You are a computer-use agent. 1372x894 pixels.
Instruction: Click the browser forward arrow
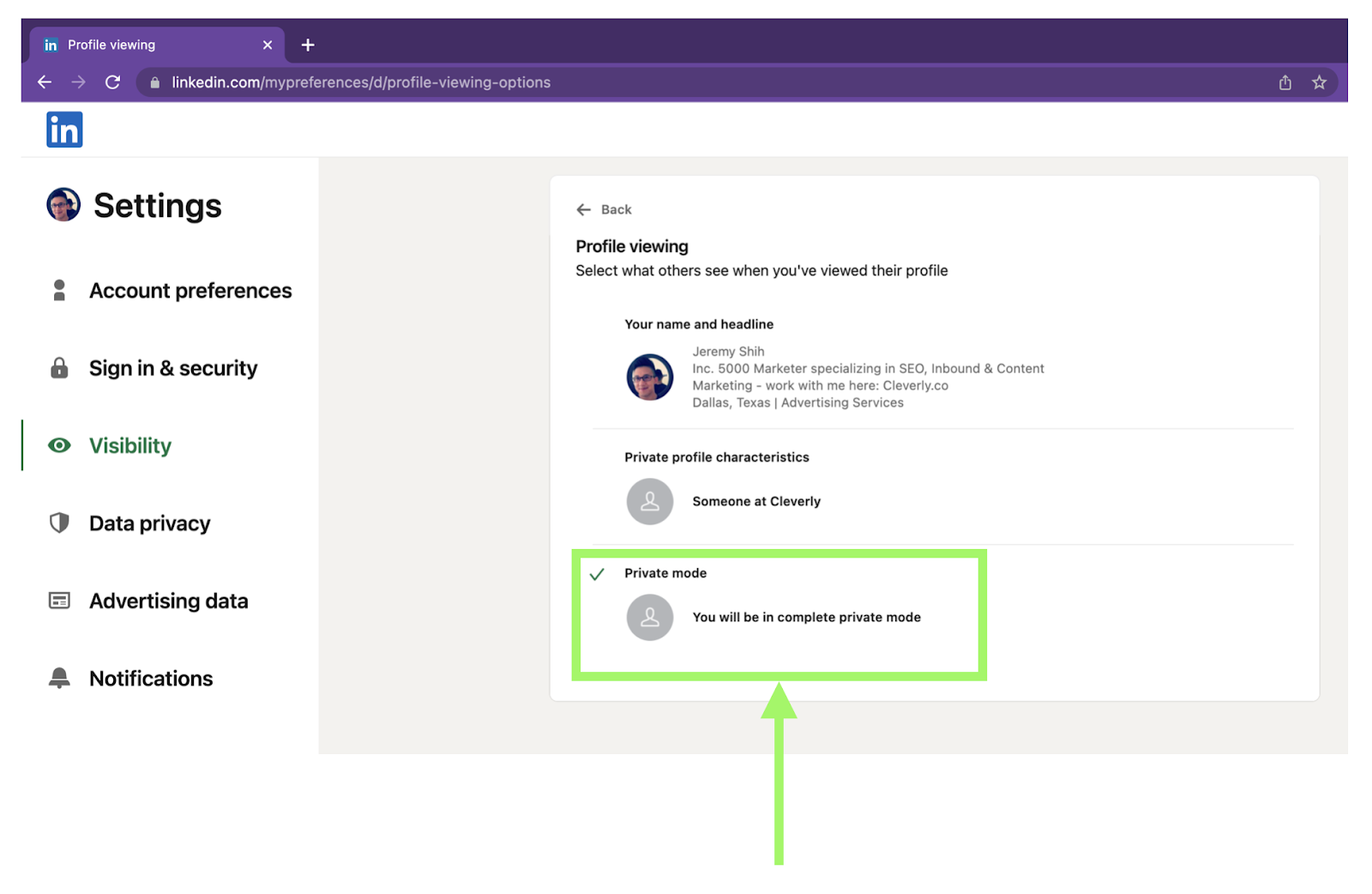79,82
